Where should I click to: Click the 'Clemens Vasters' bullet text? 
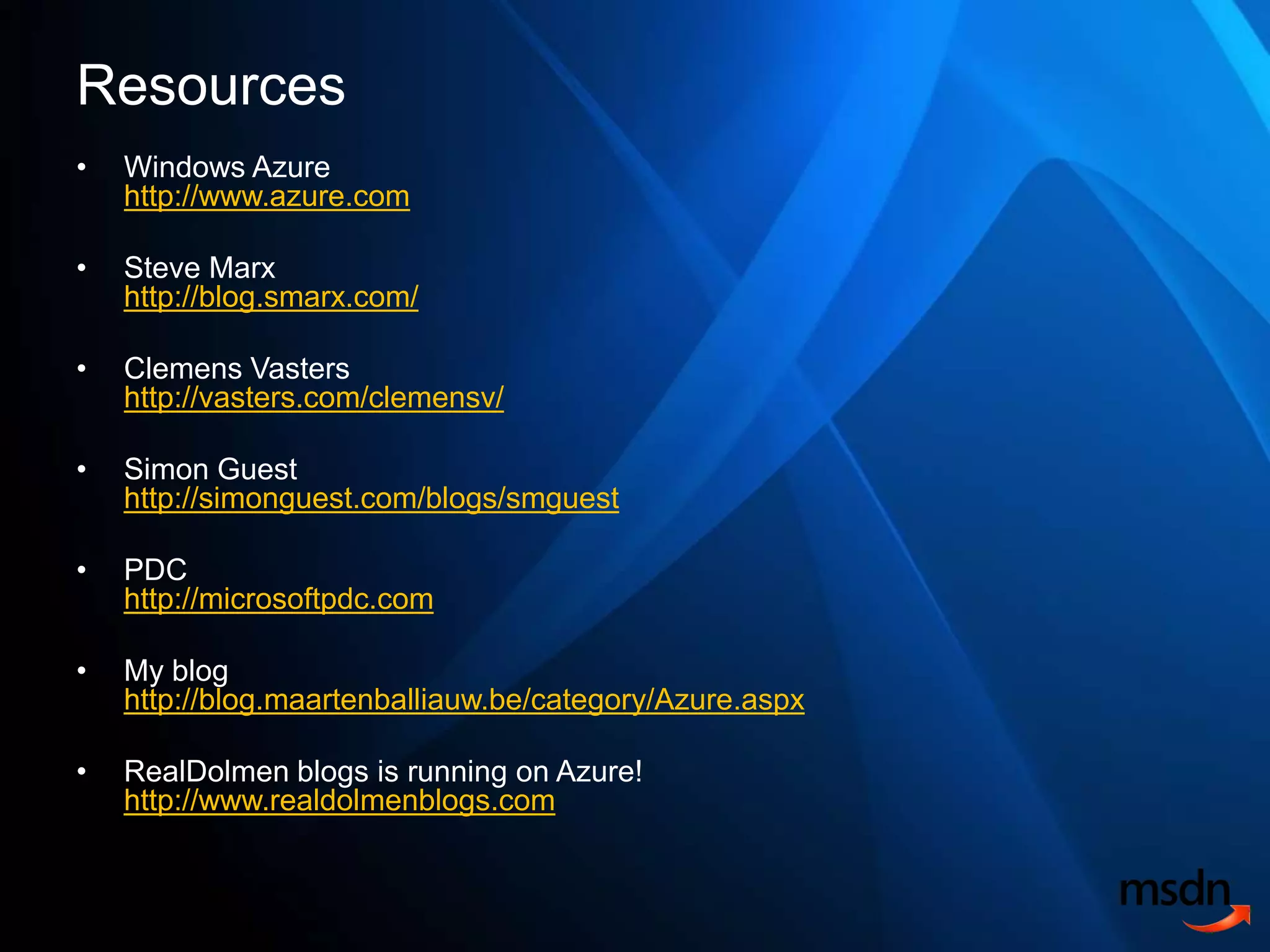tap(236, 369)
